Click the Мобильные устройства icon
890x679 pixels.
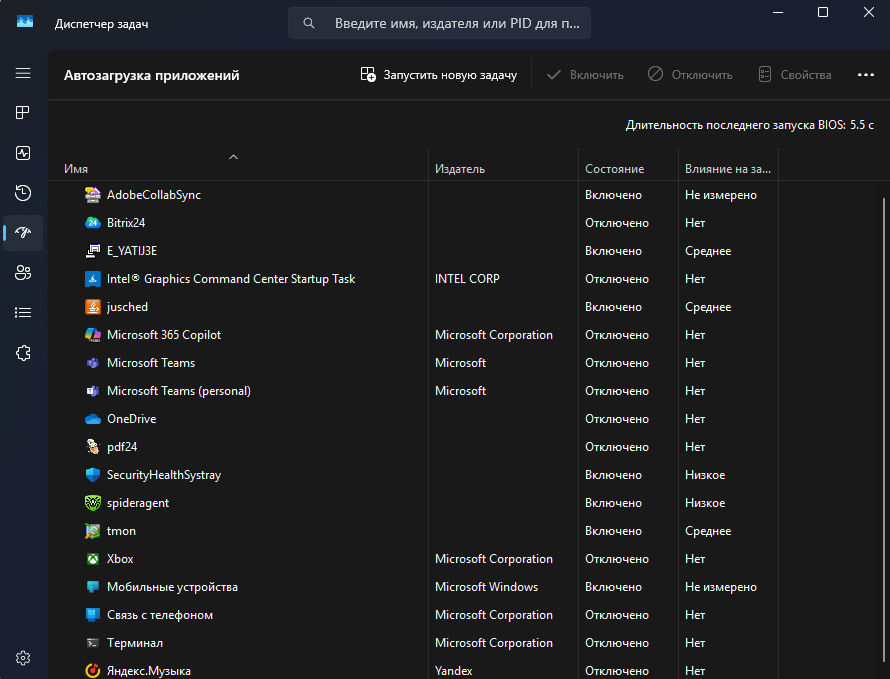pos(93,587)
